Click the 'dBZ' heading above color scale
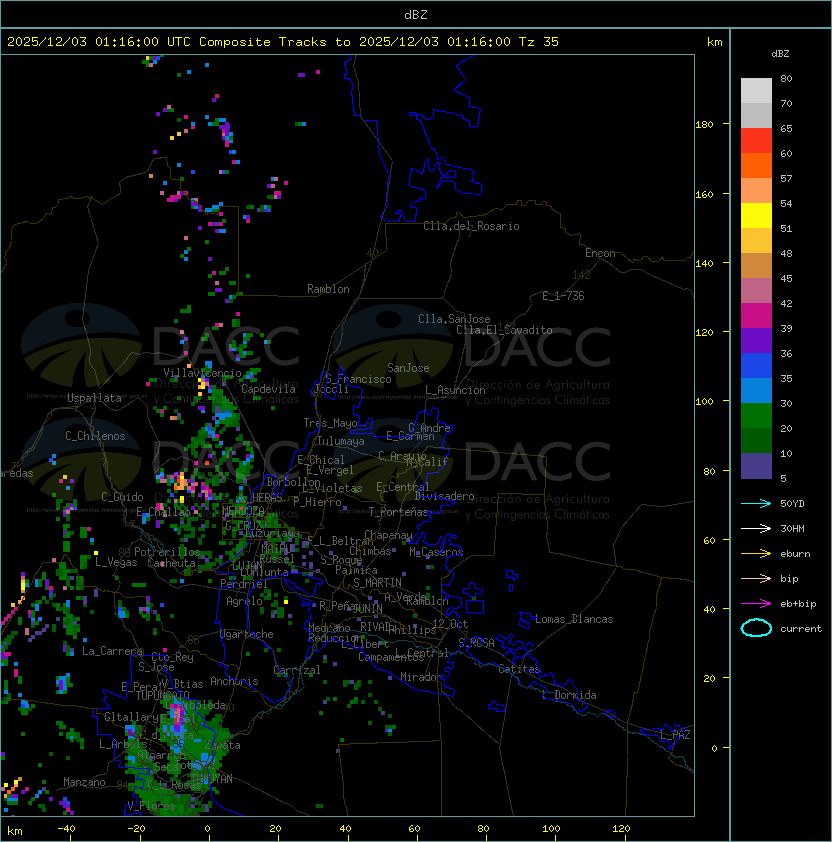The image size is (832, 842). 780,54
